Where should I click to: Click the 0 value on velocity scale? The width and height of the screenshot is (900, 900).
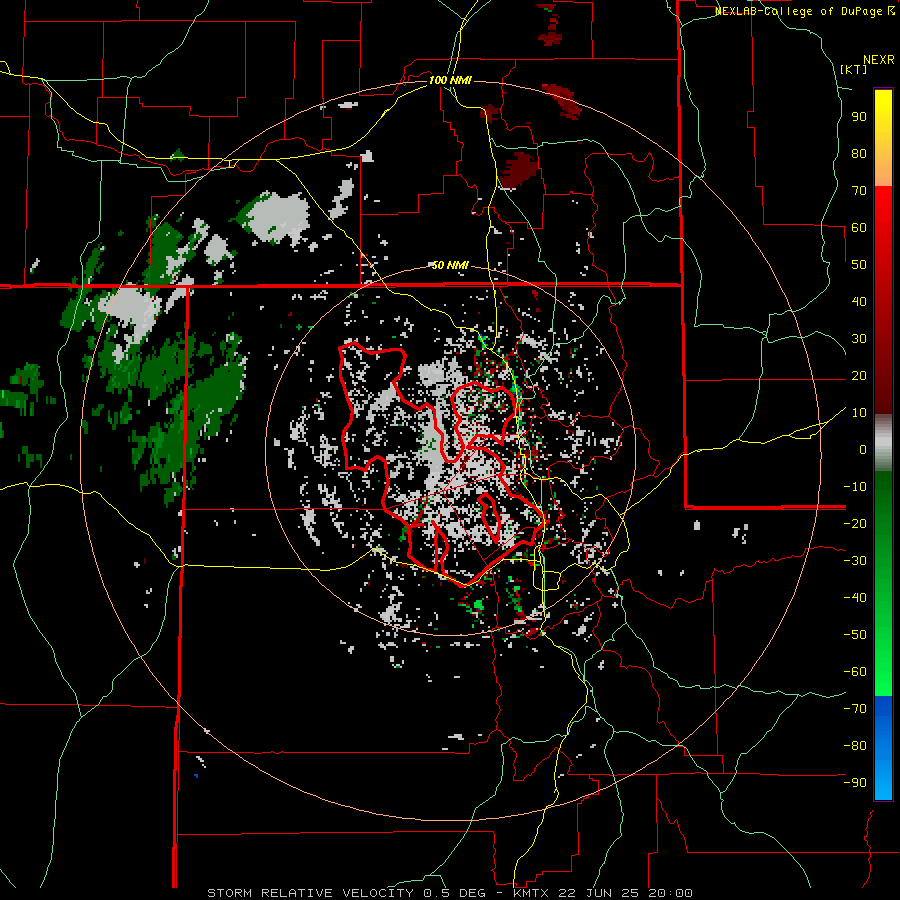point(863,449)
